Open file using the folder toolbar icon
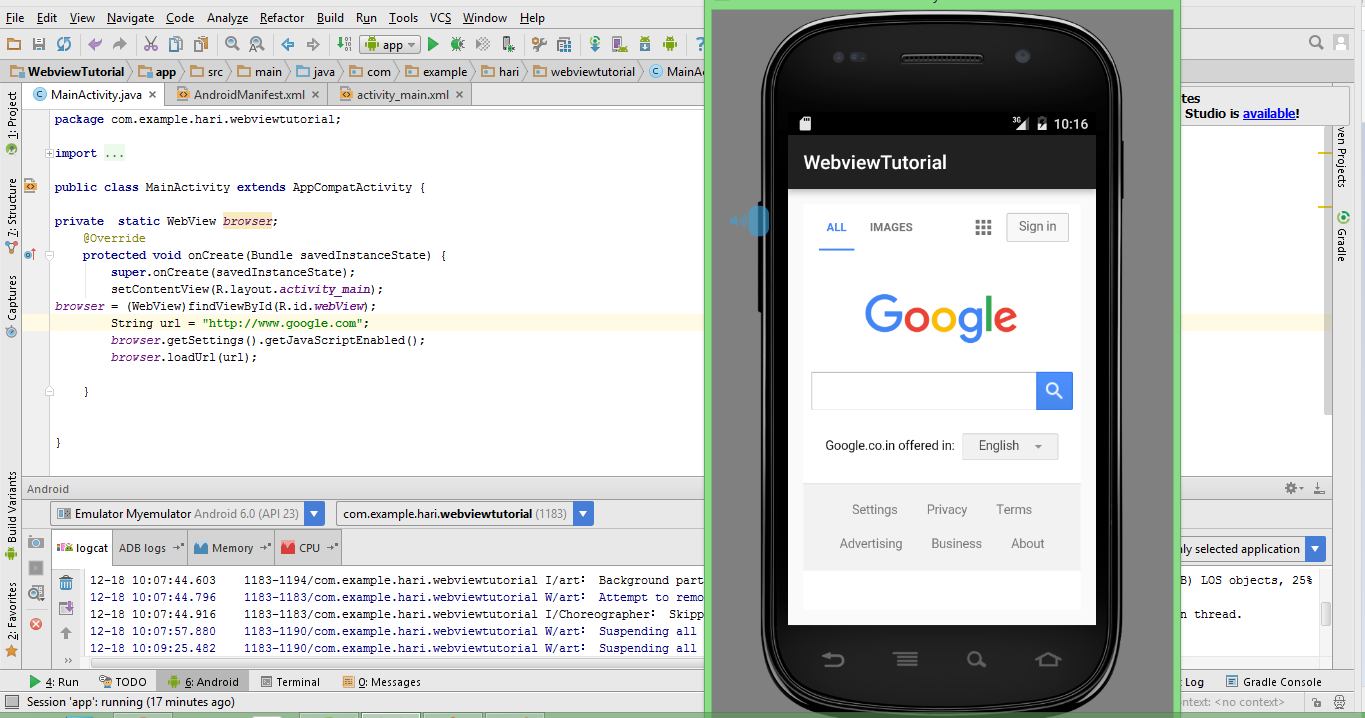Viewport: 1365px width, 718px height. click(x=13, y=44)
